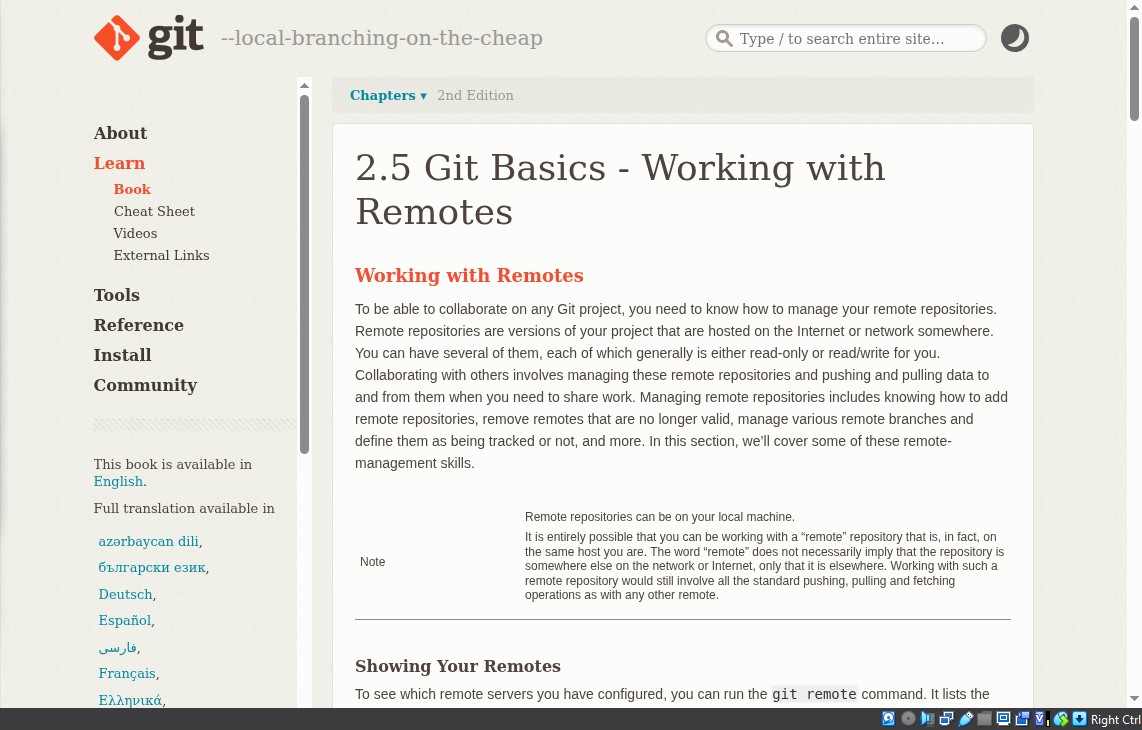This screenshot has width=1142, height=730.
Task: Click the VirtualBox shared folders icon
Action: pos(985,718)
